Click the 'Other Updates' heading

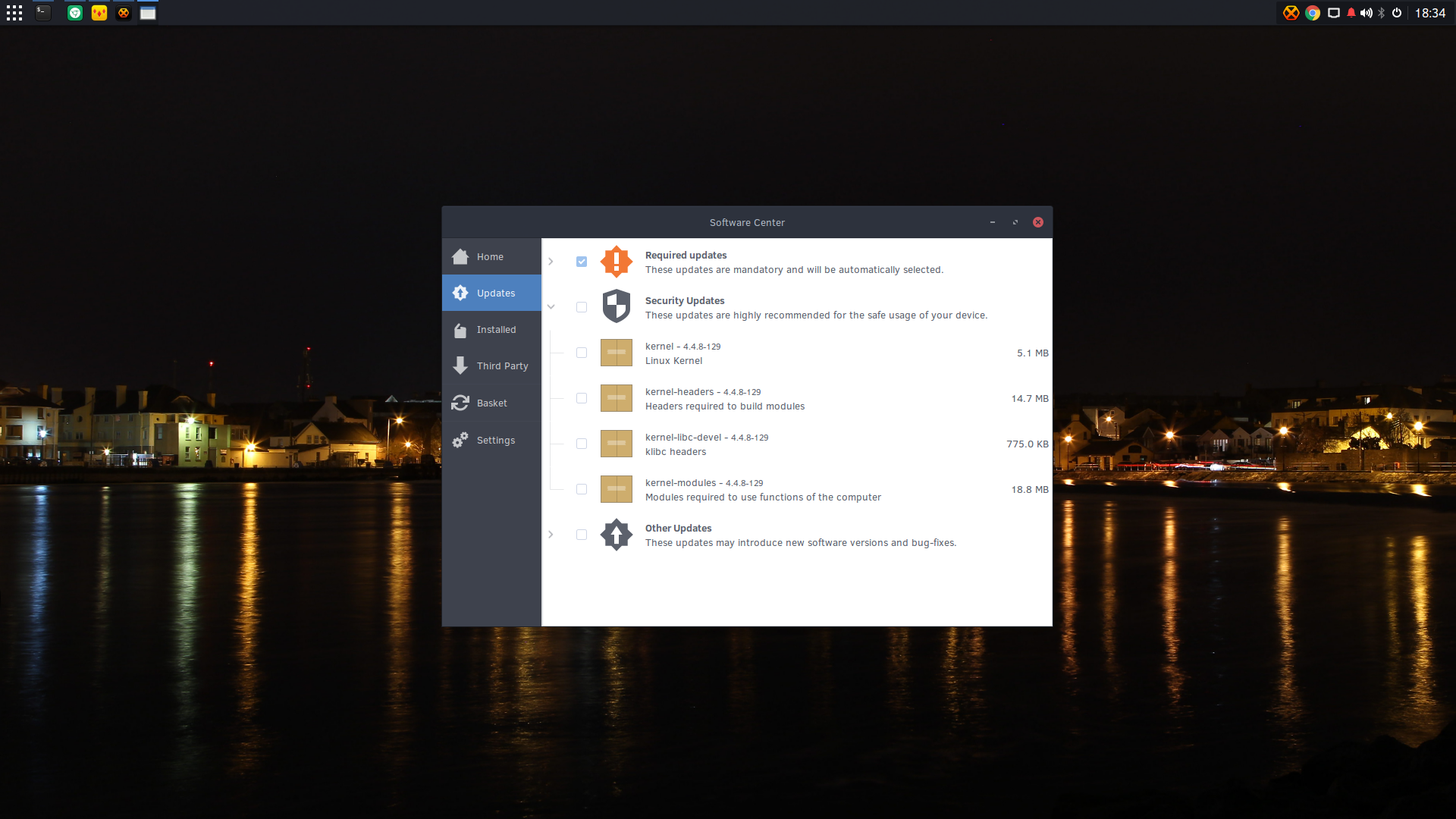(x=679, y=529)
